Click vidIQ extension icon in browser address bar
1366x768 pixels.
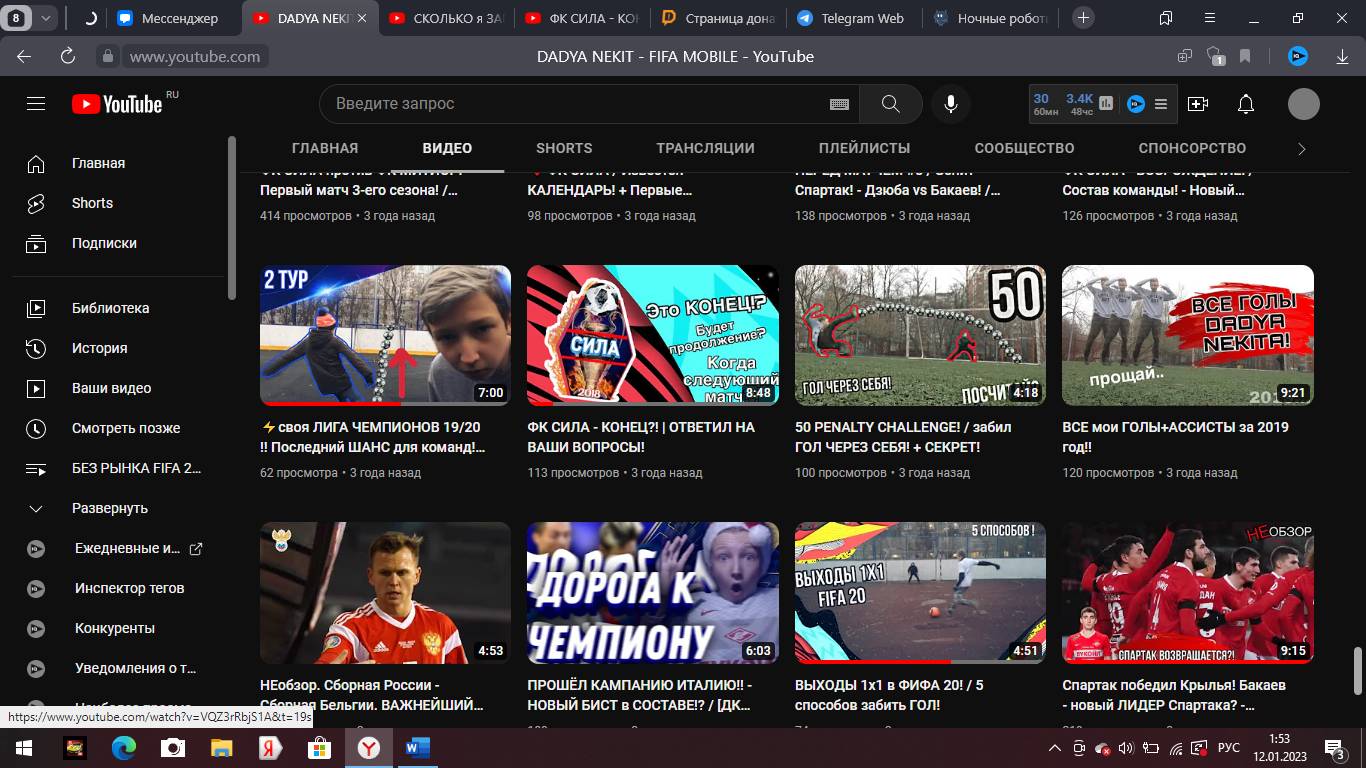(1298, 57)
